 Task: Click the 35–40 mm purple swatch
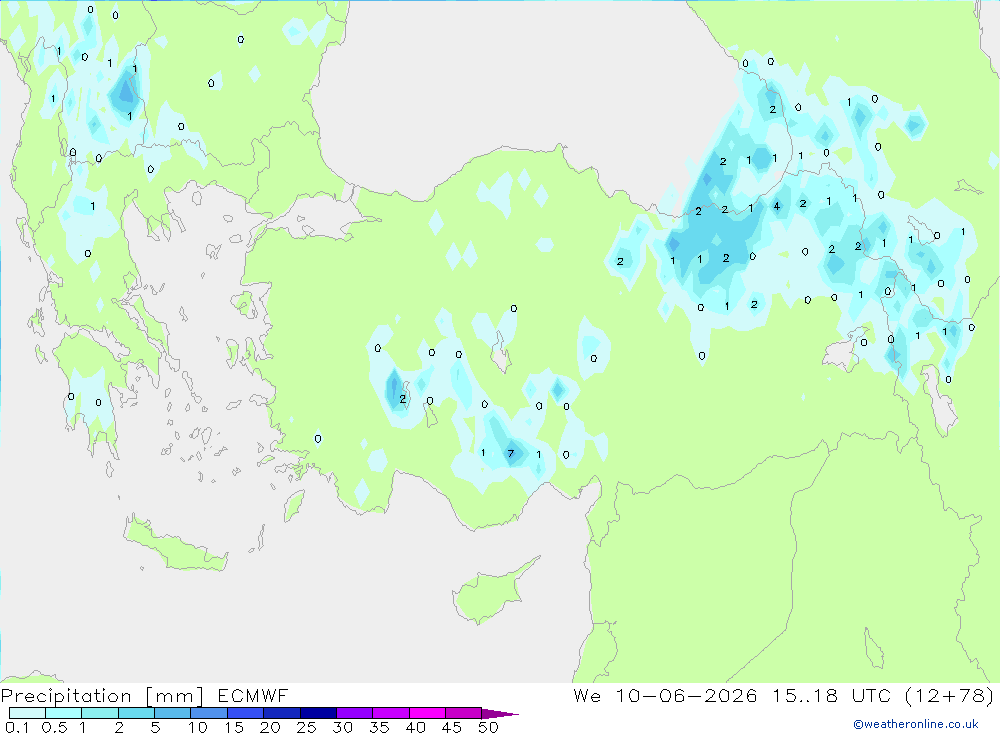click(391, 713)
